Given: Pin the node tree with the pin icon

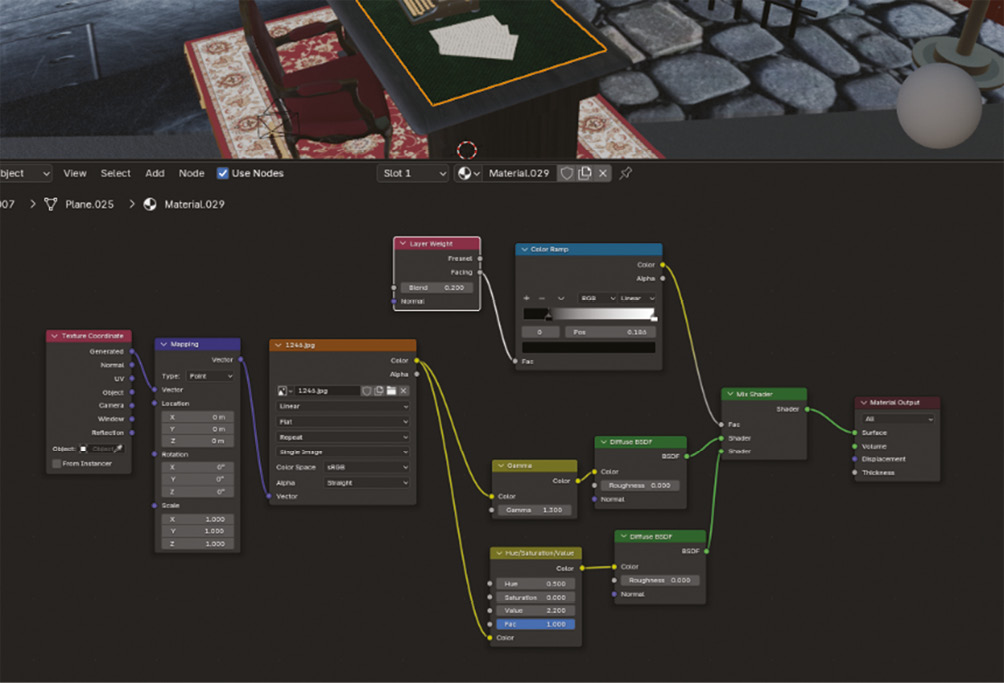Looking at the screenshot, I should 626,173.
